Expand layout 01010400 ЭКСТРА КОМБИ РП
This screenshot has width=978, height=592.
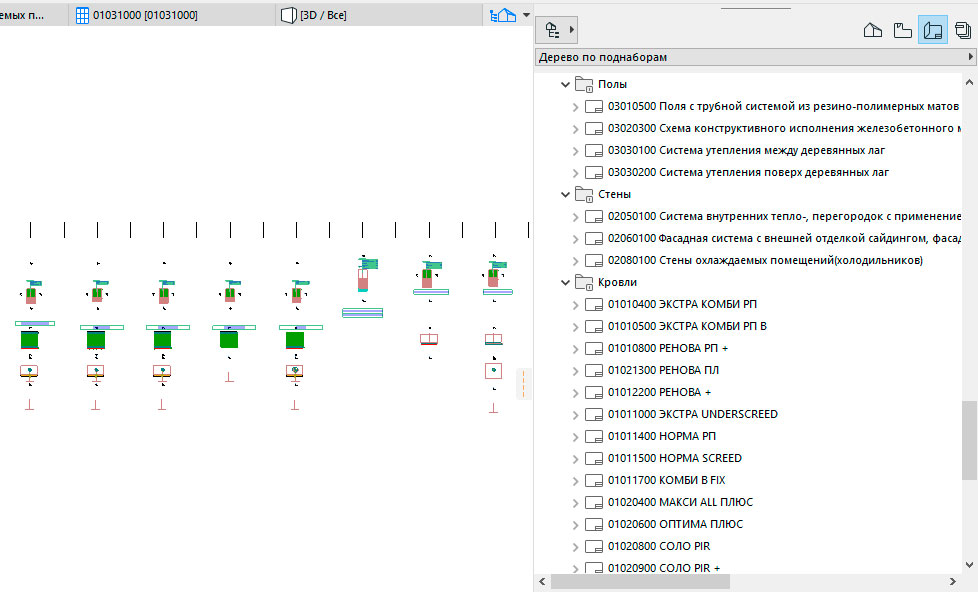point(576,304)
